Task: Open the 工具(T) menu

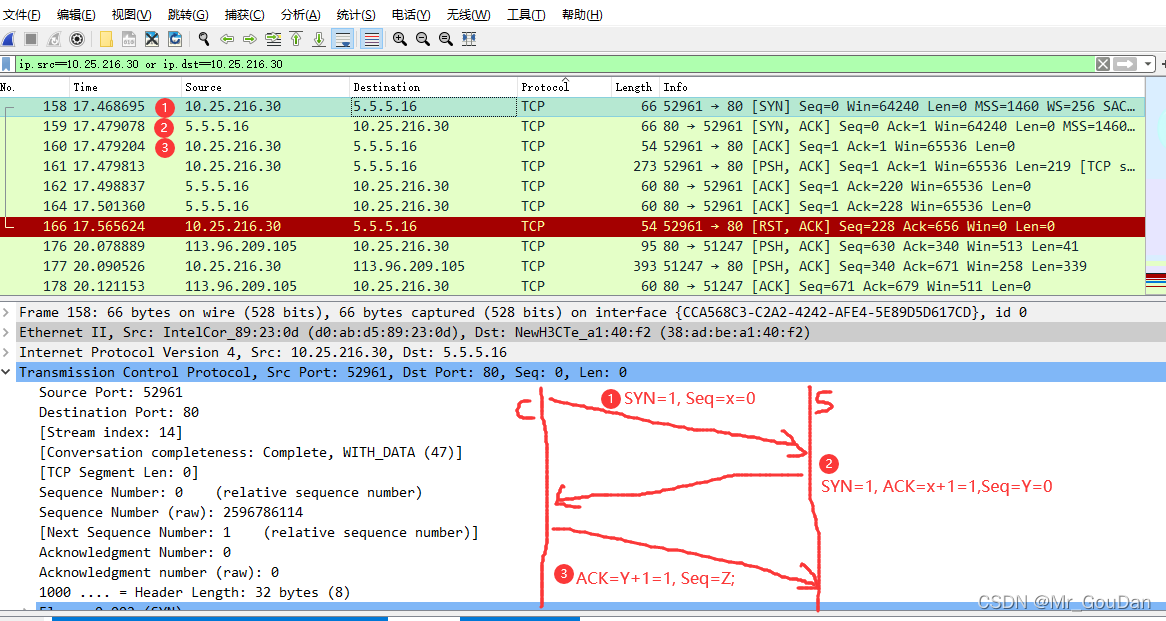Action: 526,15
